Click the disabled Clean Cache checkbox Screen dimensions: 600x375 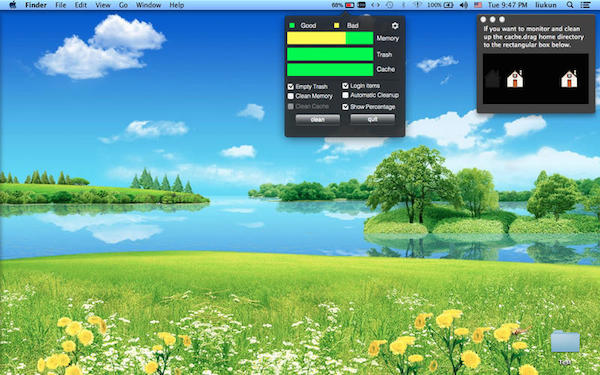pyautogui.click(x=290, y=106)
